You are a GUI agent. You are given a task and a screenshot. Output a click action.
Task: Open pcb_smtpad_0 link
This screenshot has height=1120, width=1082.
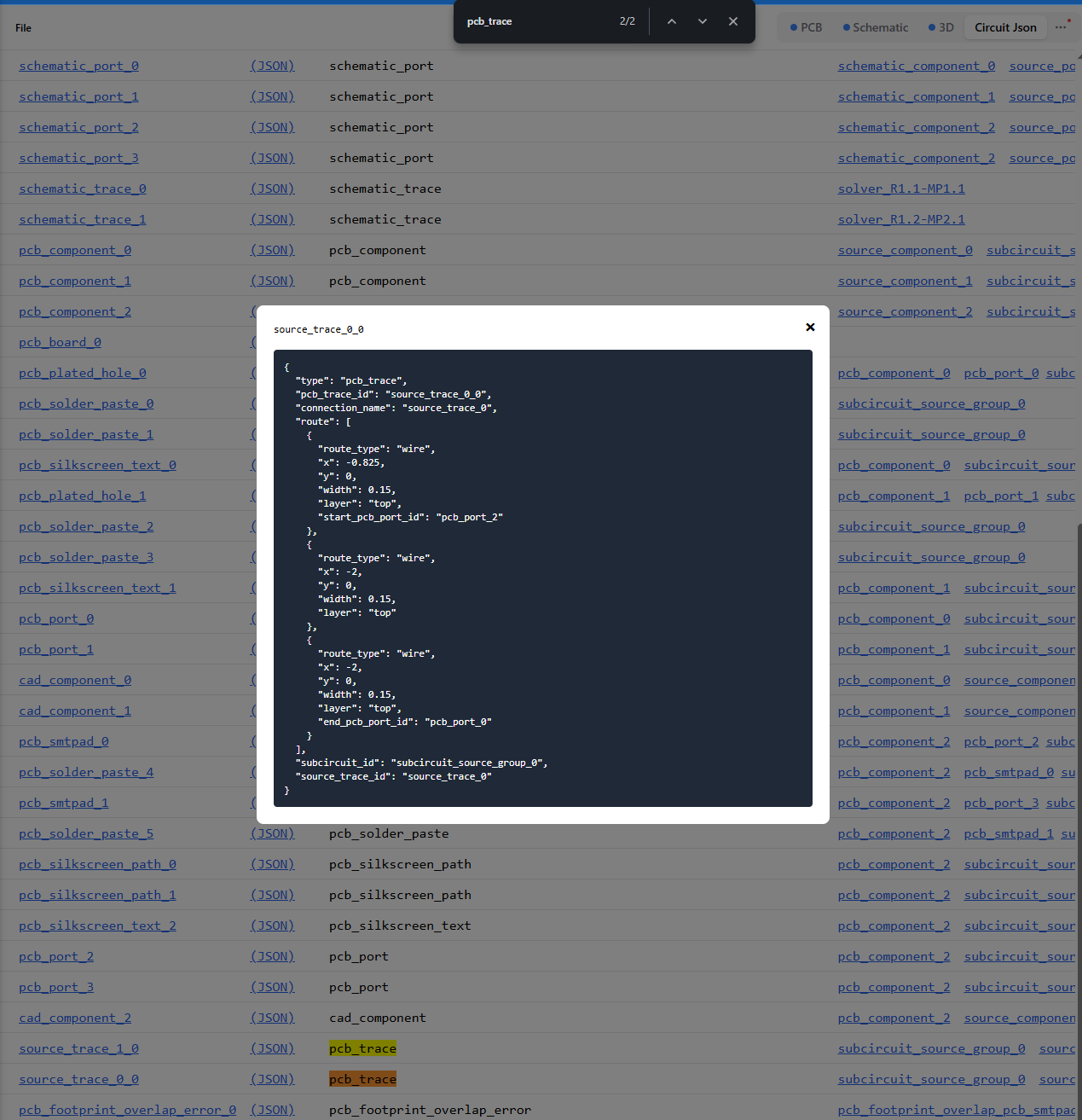(64, 741)
